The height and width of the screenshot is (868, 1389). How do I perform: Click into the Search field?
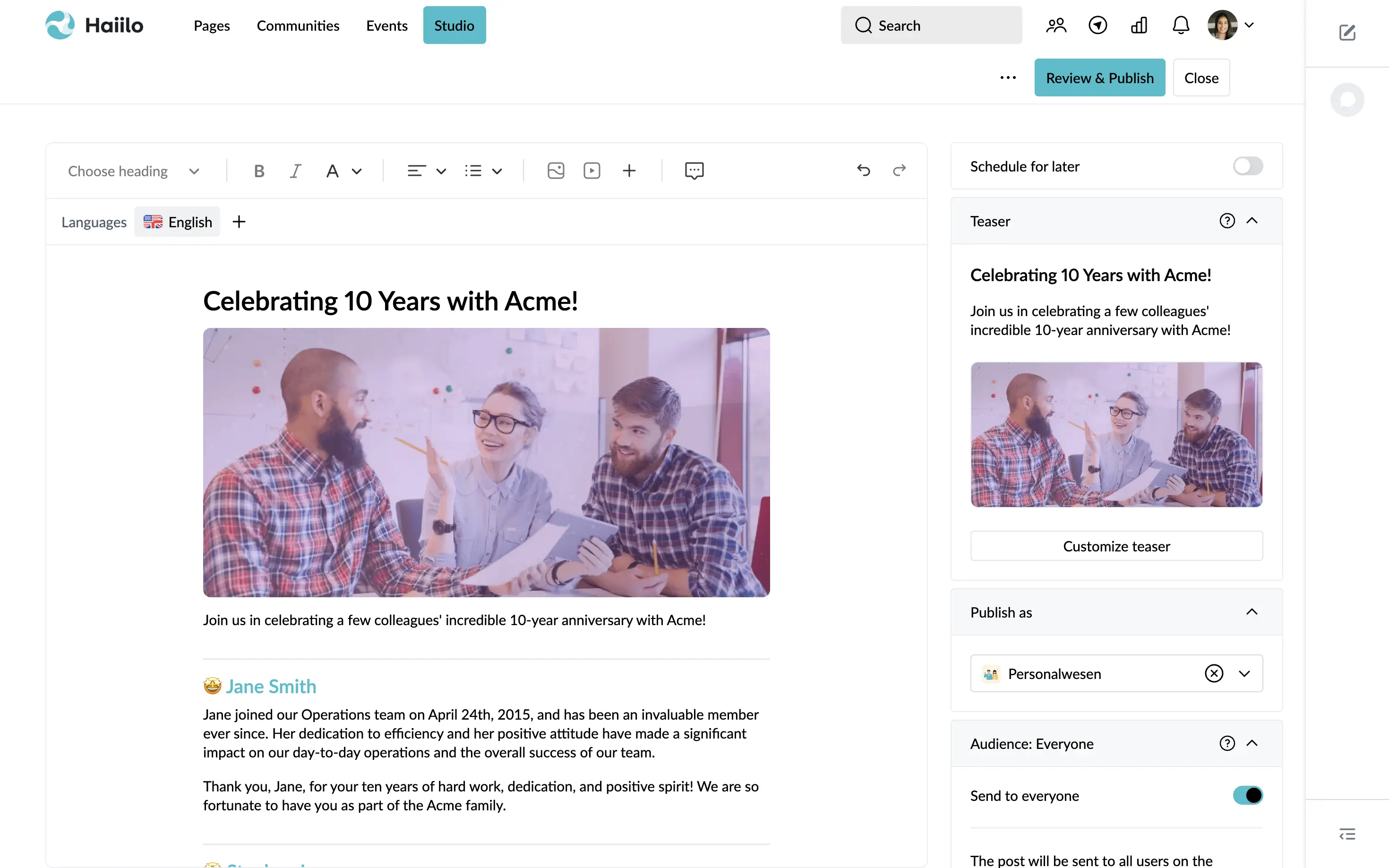931,25
